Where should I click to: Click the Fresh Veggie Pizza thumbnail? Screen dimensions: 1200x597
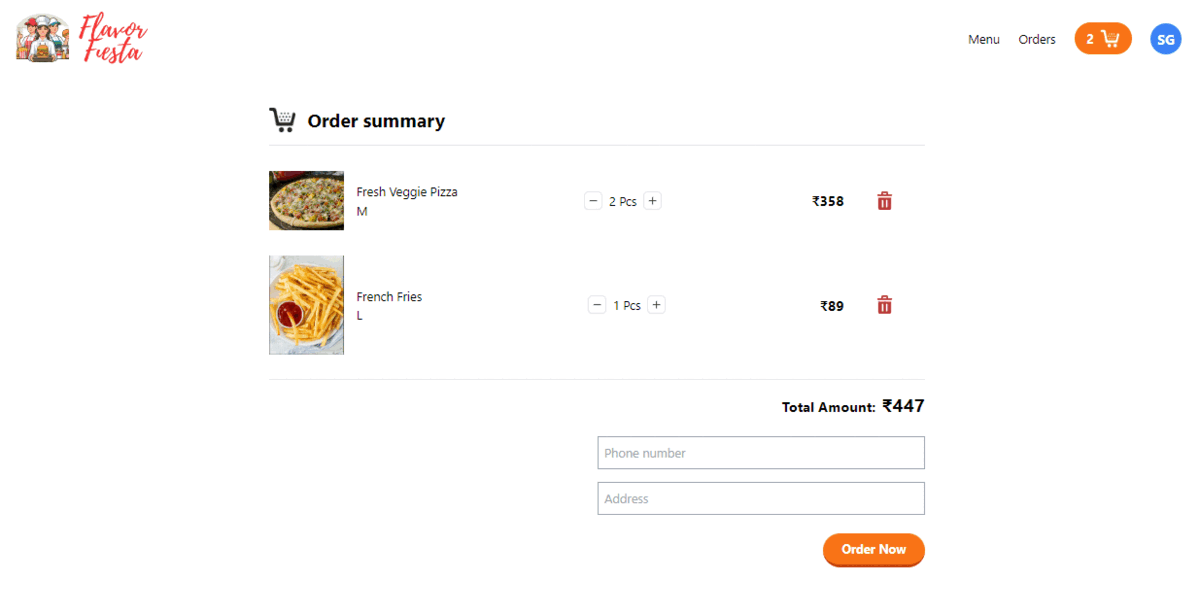click(x=306, y=200)
